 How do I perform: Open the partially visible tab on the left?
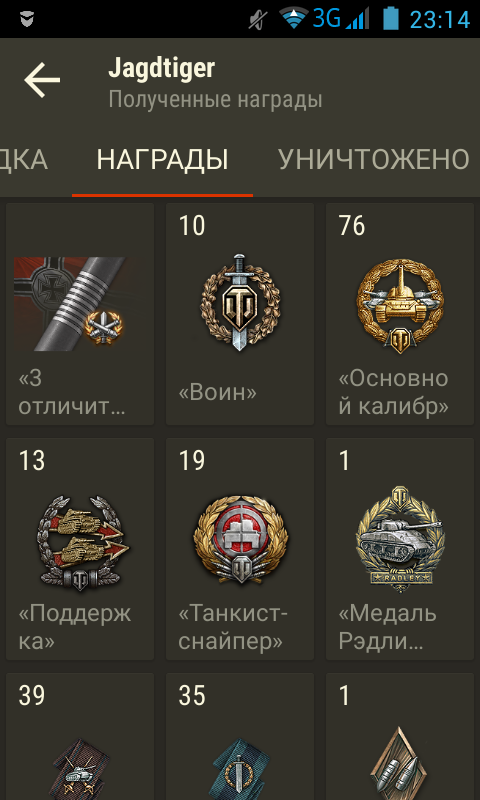point(23,160)
